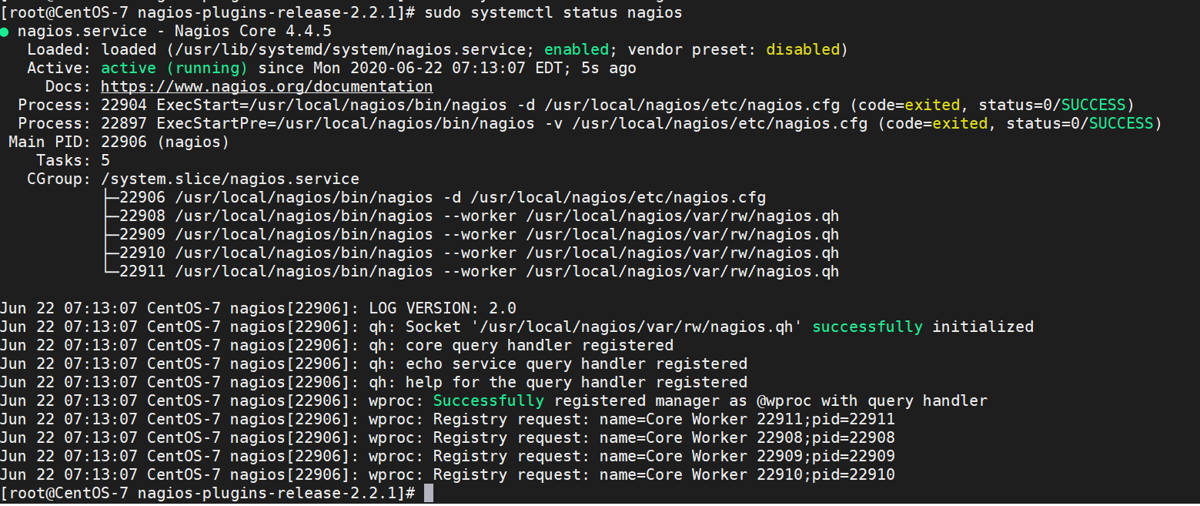This screenshot has height=506, width=1200.
Task: Click log line 'Core Worker 22910;pid=22910'
Action: point(448,475)
